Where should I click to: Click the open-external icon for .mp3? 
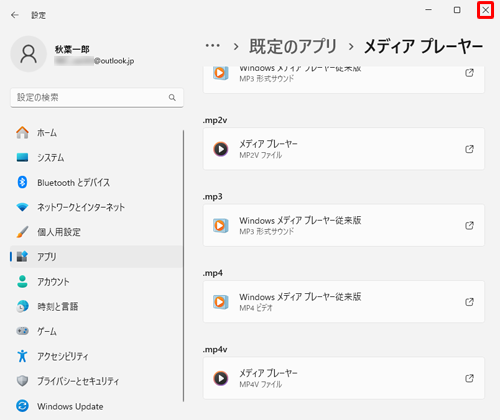tap(469, 226)
